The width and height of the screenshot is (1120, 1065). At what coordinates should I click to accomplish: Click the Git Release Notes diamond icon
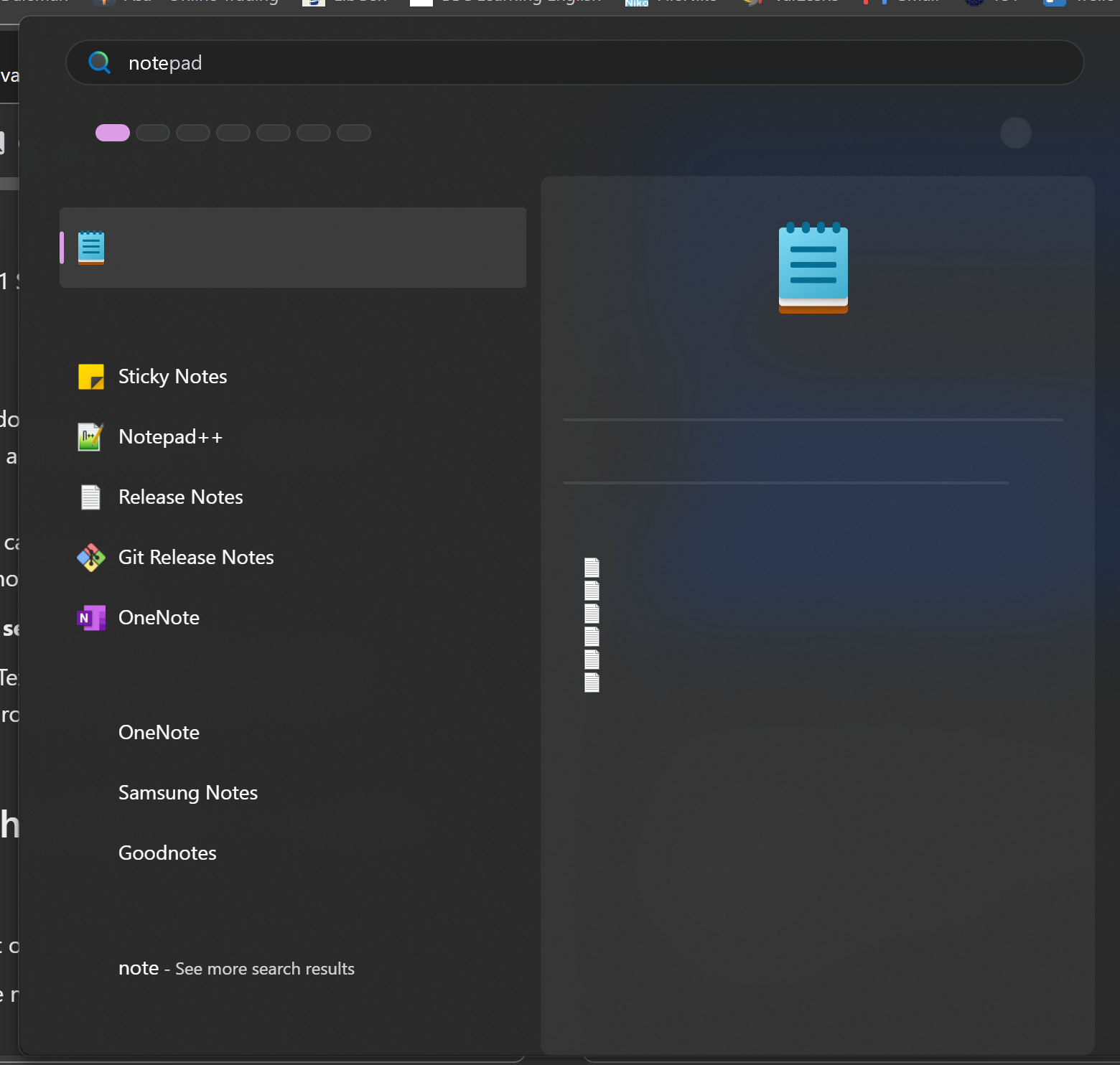[91, 558]
